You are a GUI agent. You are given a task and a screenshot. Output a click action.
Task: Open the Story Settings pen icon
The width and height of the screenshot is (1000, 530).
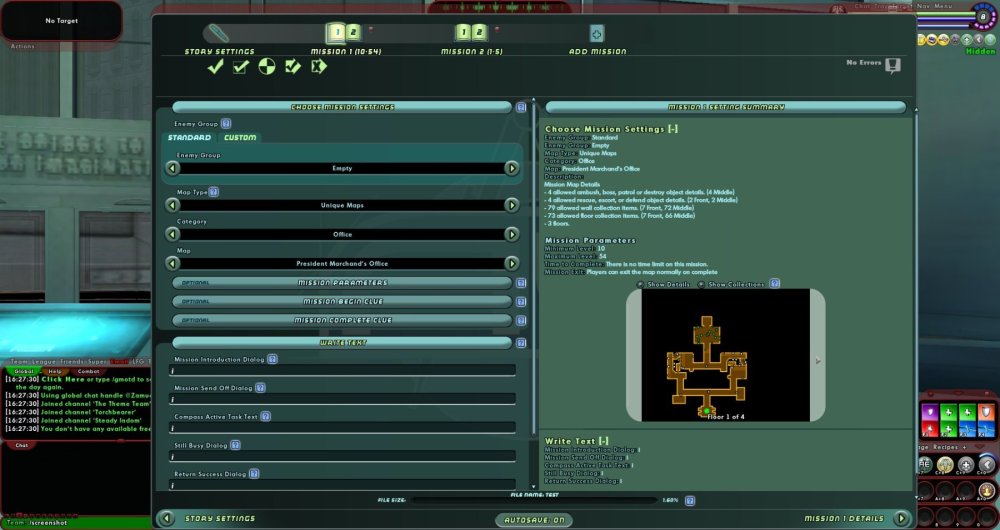(218, 33)
